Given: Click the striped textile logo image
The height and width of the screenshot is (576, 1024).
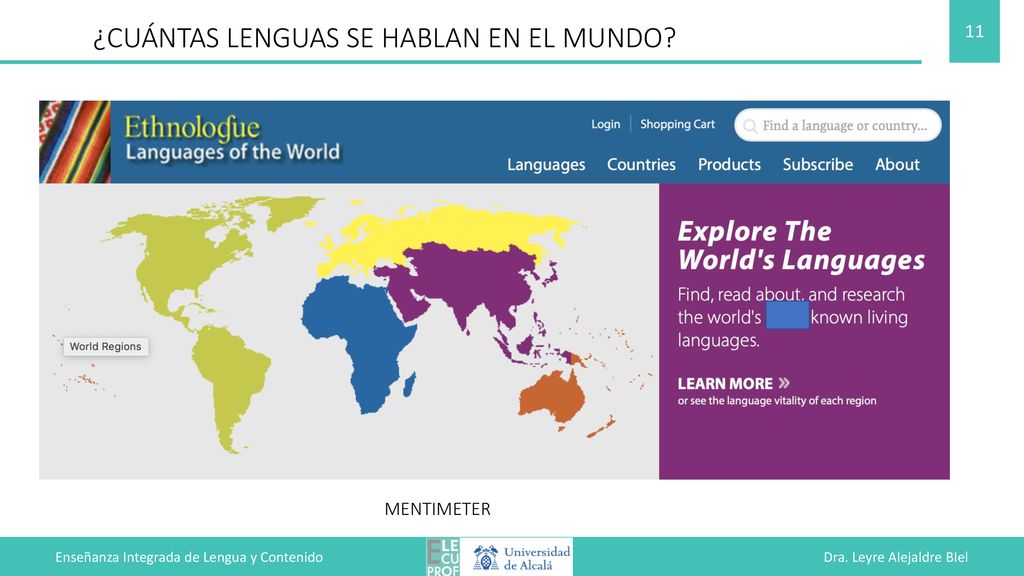Looking at the screenshot, I should 74,142.
